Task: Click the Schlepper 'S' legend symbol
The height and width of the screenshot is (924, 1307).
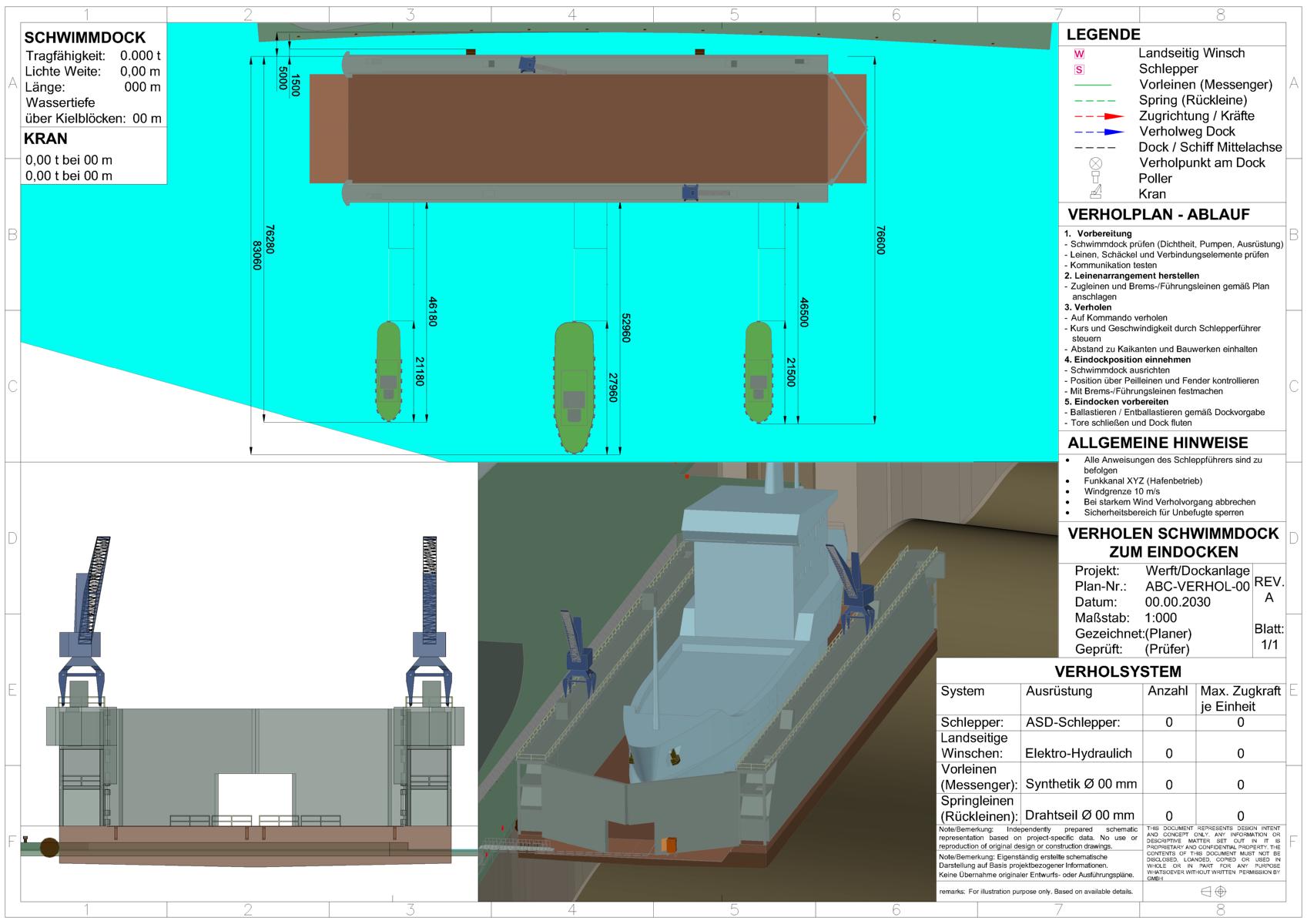Action: pyautogui.click(x=1079, y=69)
